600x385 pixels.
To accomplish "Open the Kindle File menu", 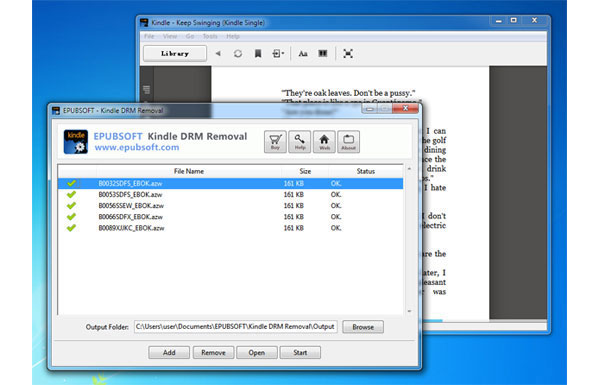I will tap(149, 36).
